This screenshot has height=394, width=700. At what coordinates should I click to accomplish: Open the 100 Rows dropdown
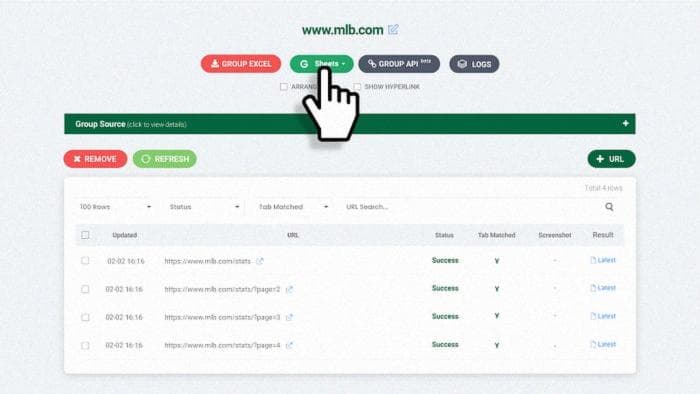(115, 207)
